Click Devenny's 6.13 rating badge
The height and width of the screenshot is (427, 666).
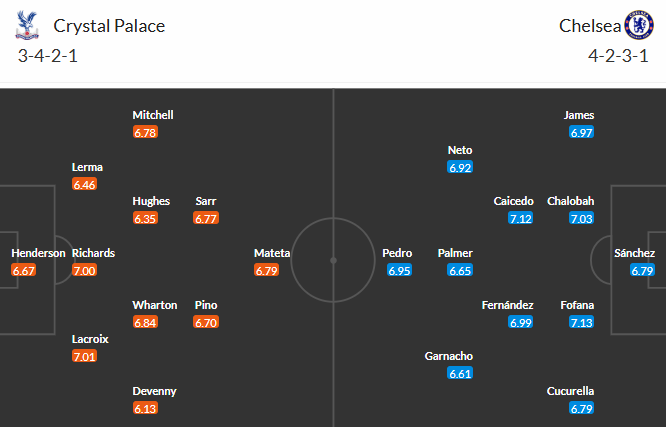pos(146,408)
